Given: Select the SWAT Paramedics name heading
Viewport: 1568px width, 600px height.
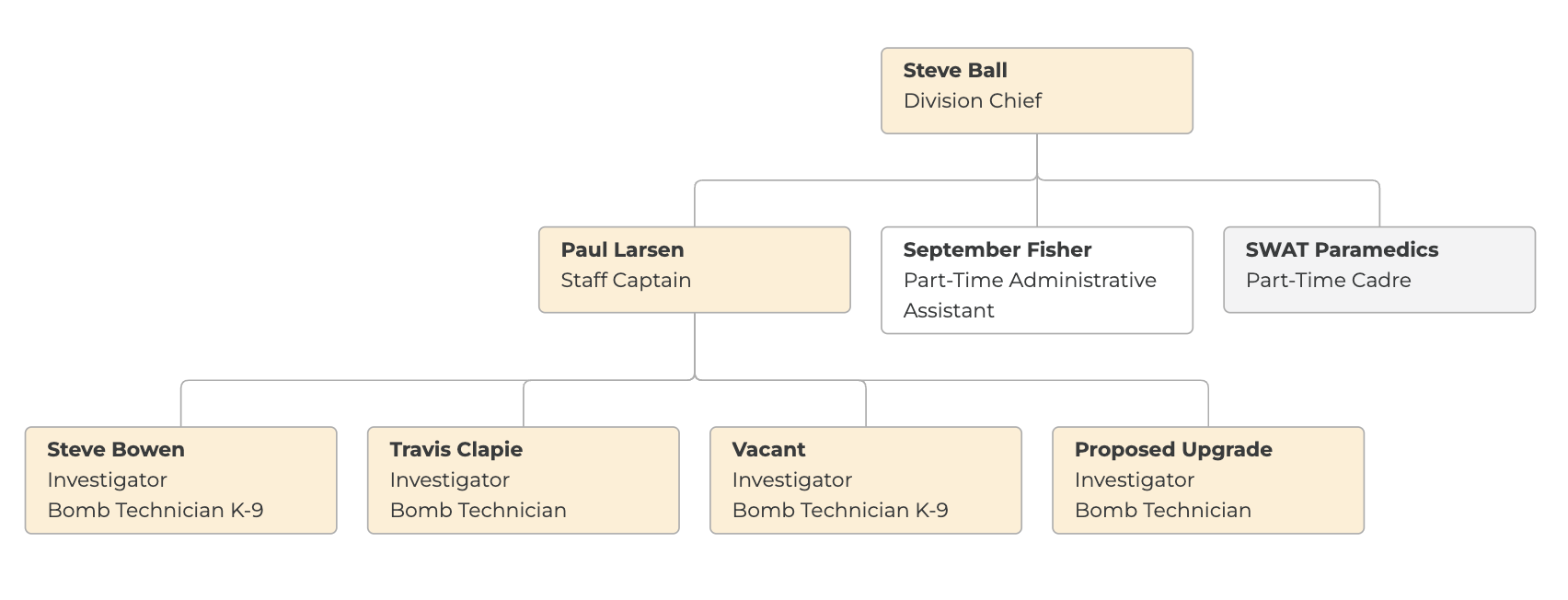Looking at the screenshot, I should coord(1341,250).
